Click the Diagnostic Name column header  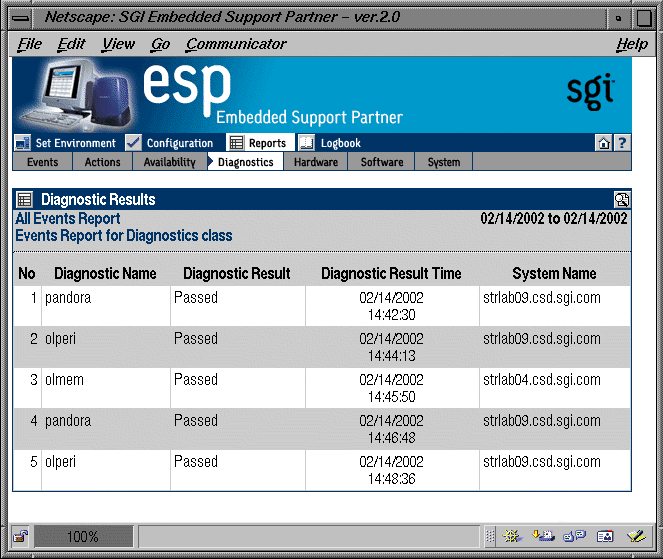pyautogui.click(x=105, y=274)
